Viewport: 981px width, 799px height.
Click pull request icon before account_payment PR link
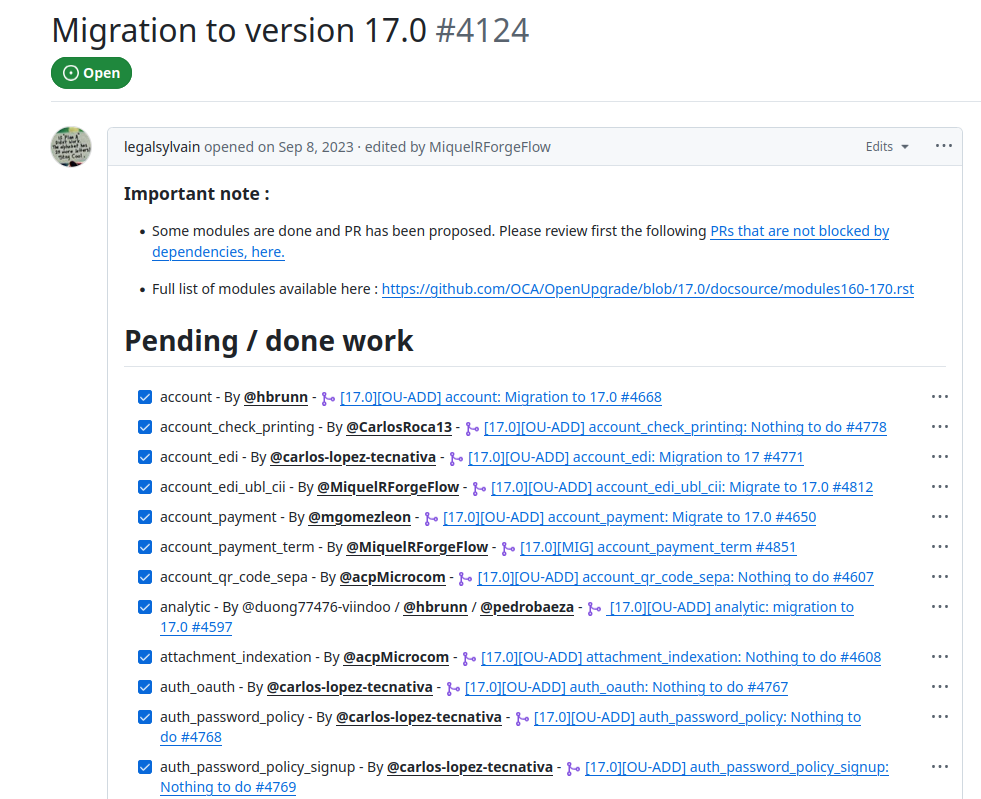point(431,518)
